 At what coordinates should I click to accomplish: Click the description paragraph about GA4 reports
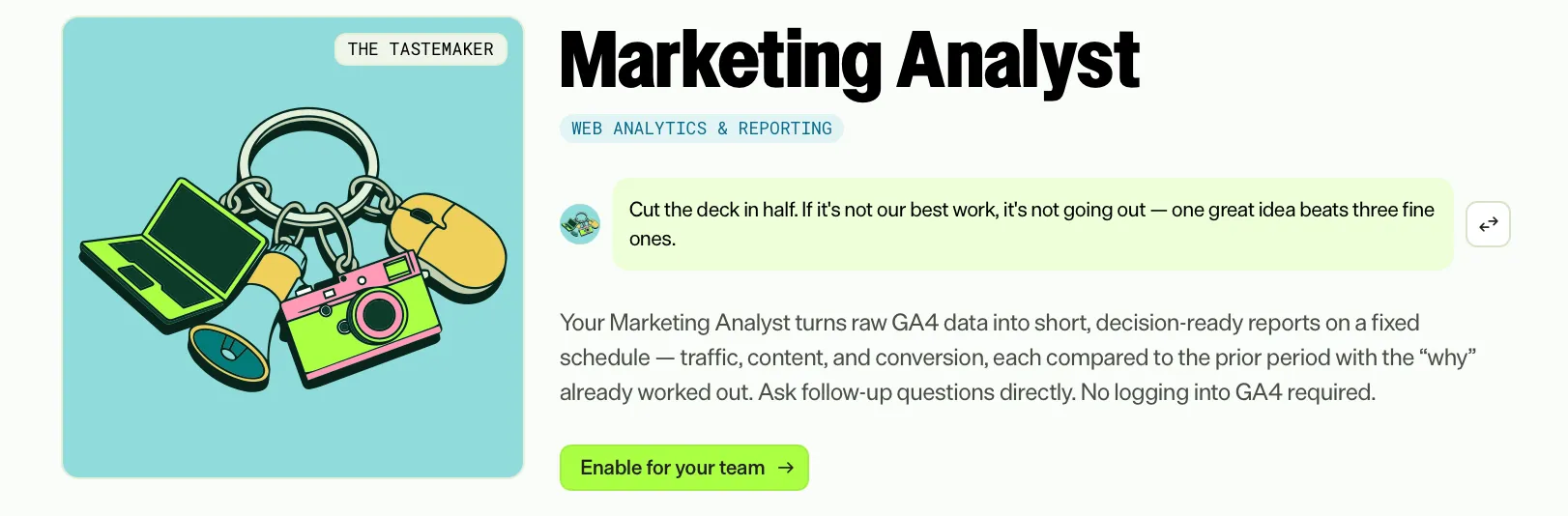[1017, 358]
